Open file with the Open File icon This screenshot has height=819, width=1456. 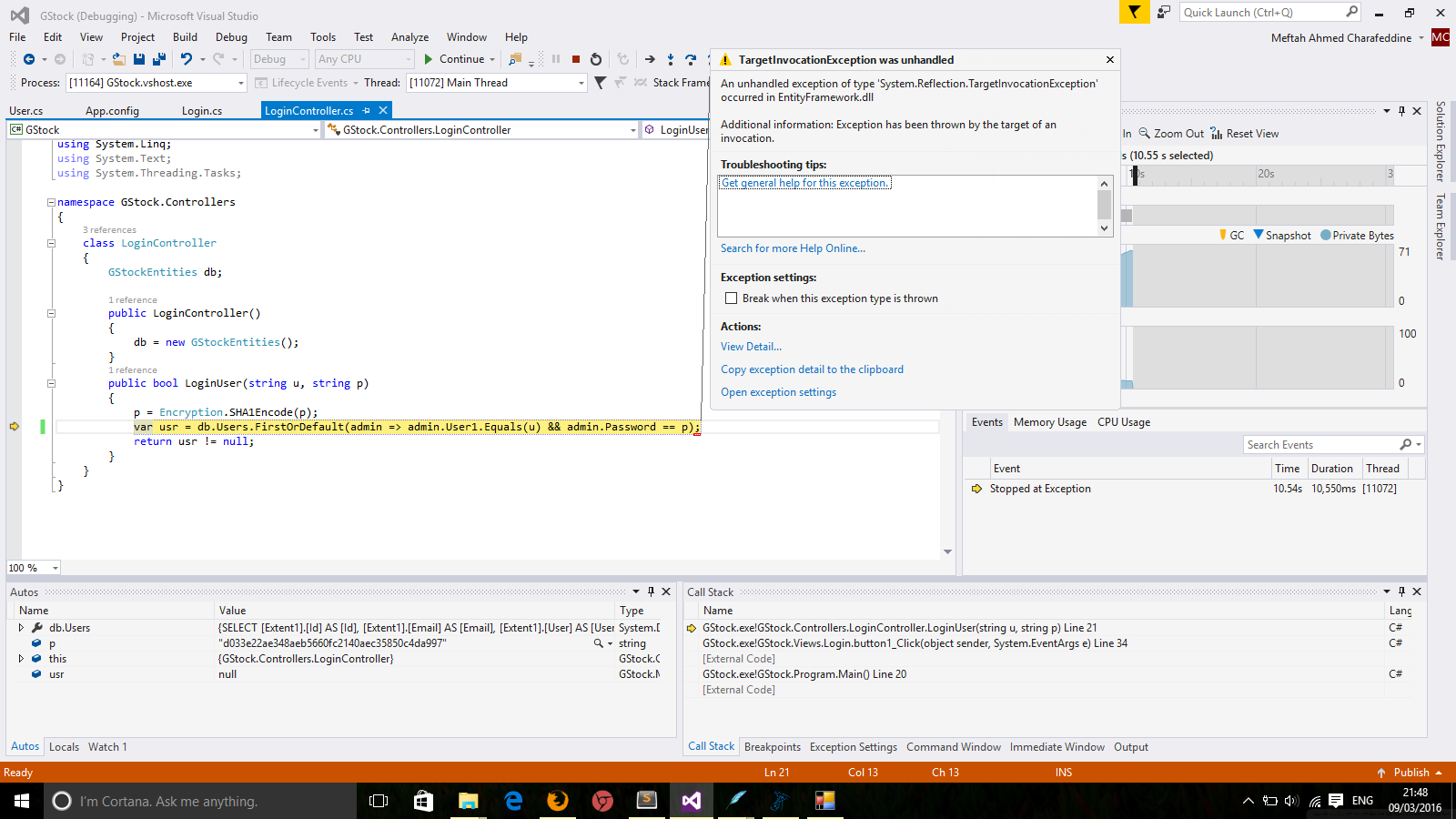(x=118, y=59)
